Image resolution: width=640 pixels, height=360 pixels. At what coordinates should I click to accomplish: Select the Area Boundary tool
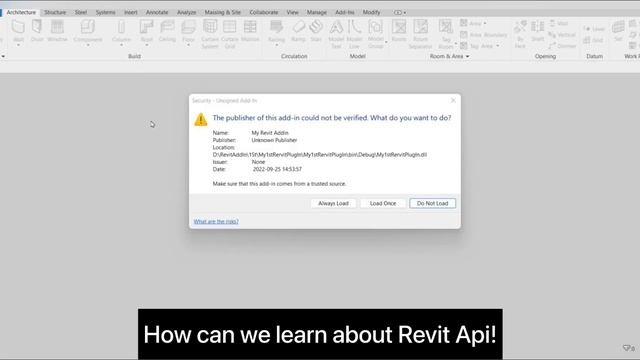484,35
